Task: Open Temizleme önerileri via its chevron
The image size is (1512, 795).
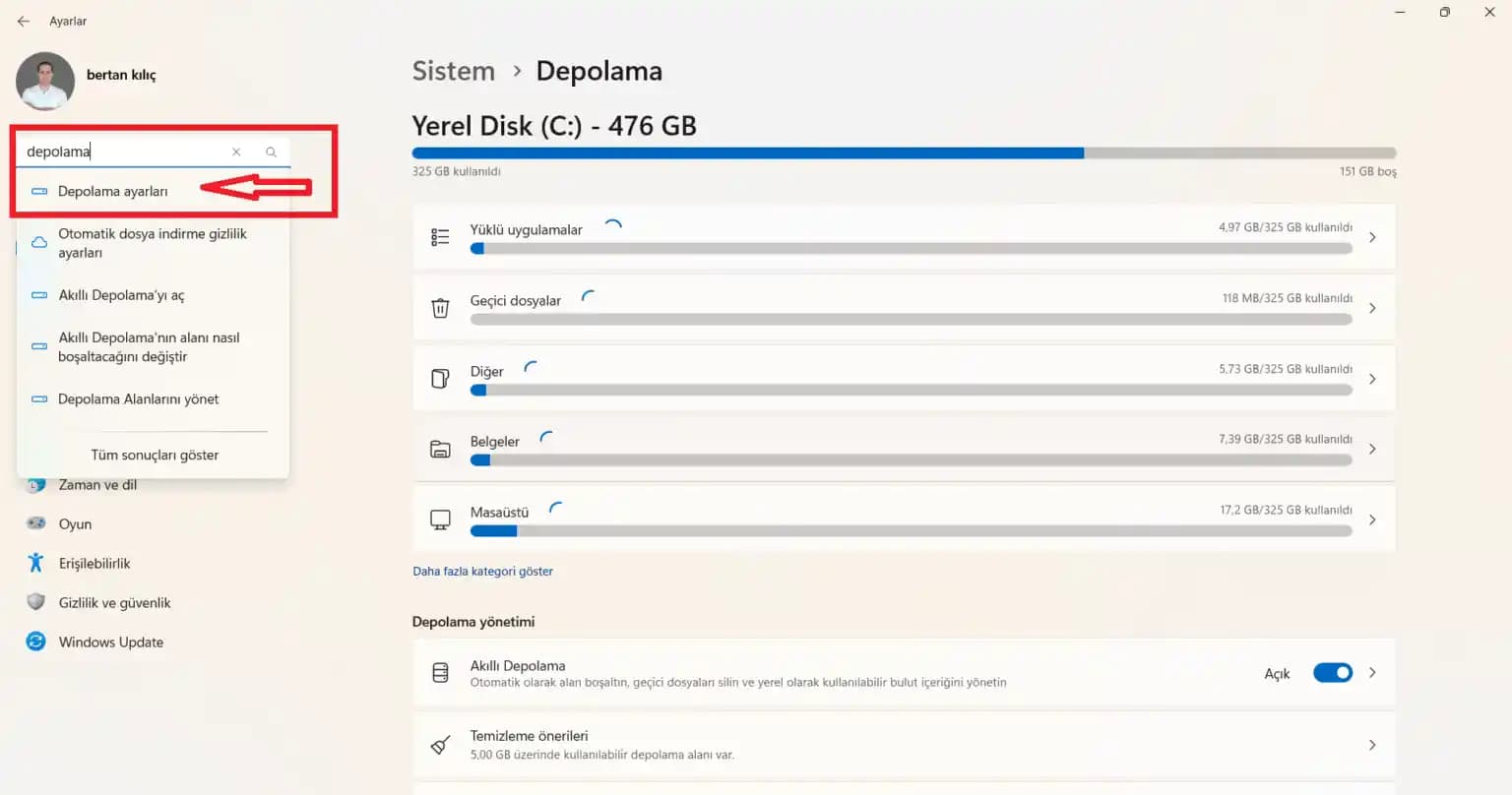Action: click(x=1372, y=745)
